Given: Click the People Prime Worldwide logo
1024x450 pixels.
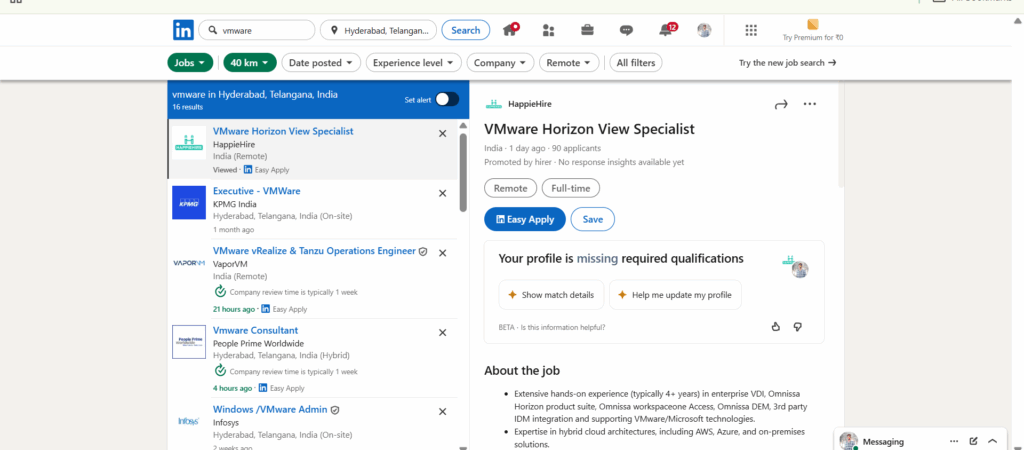Looking at the screenshot, I should coord(189,342).
